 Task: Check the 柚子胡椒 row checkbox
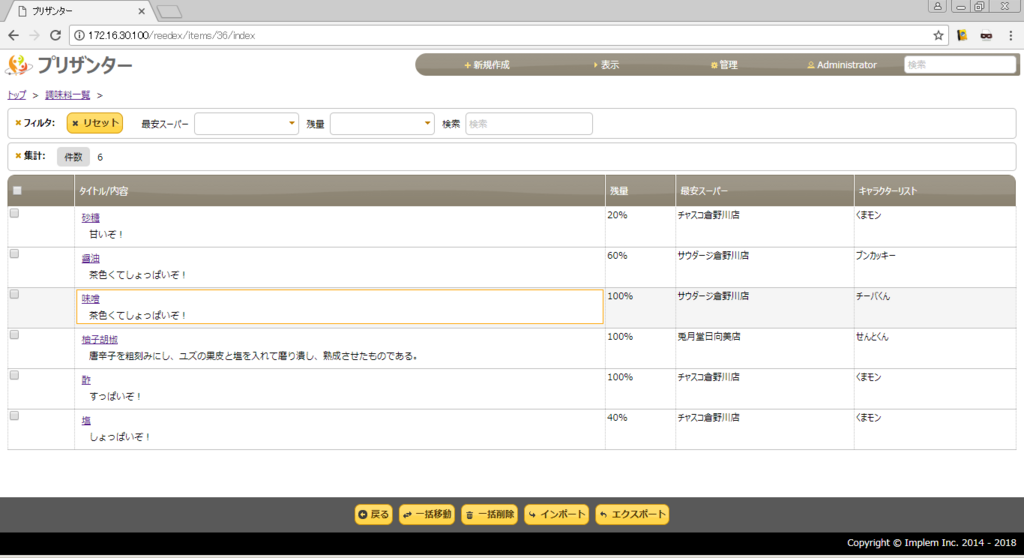[x=14, y=335]
